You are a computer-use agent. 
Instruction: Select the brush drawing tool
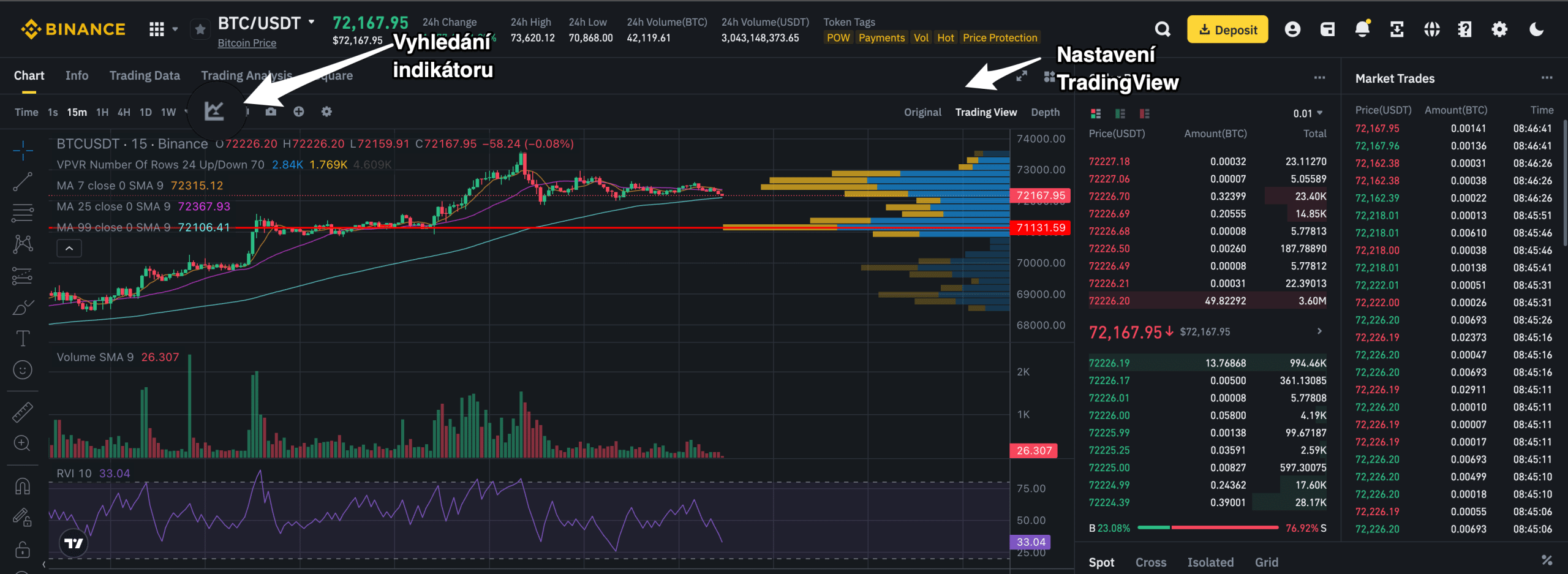pyautogui.click(x=23, y=307)
